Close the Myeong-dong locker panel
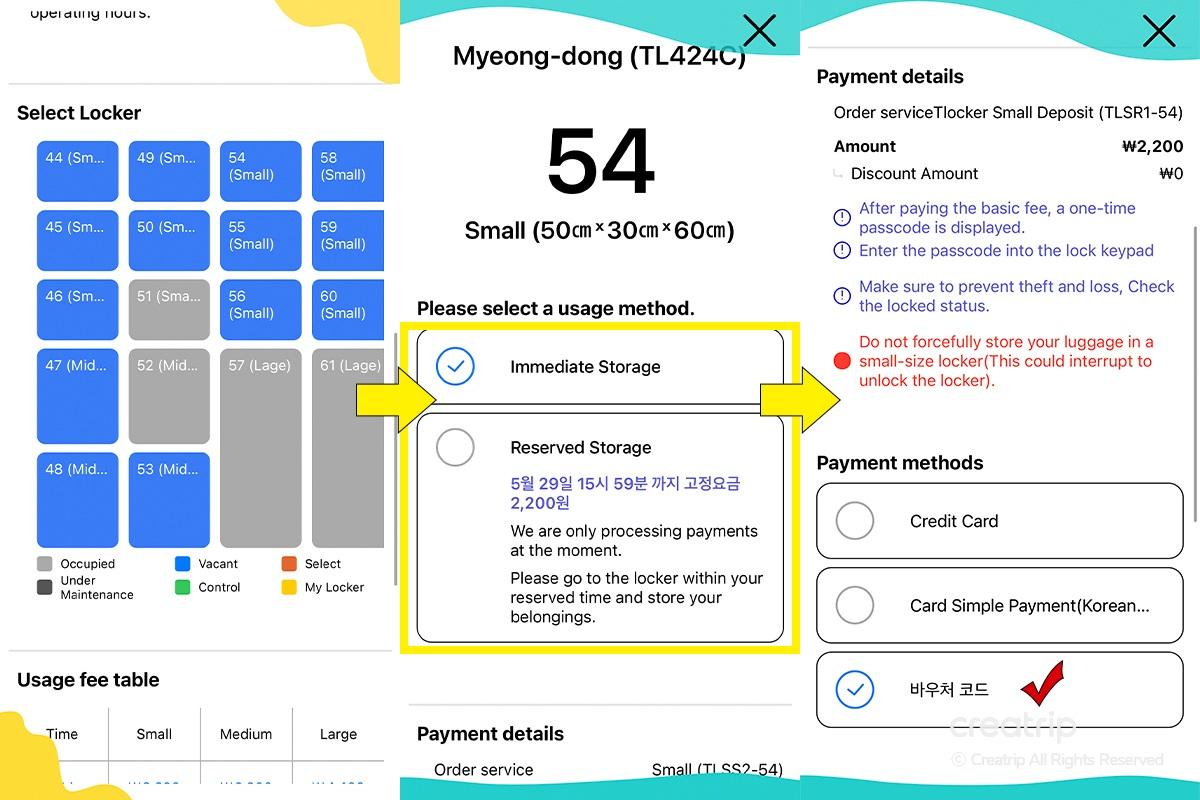Viewport: 1200px width, 800px height. [x=760, y=31]
